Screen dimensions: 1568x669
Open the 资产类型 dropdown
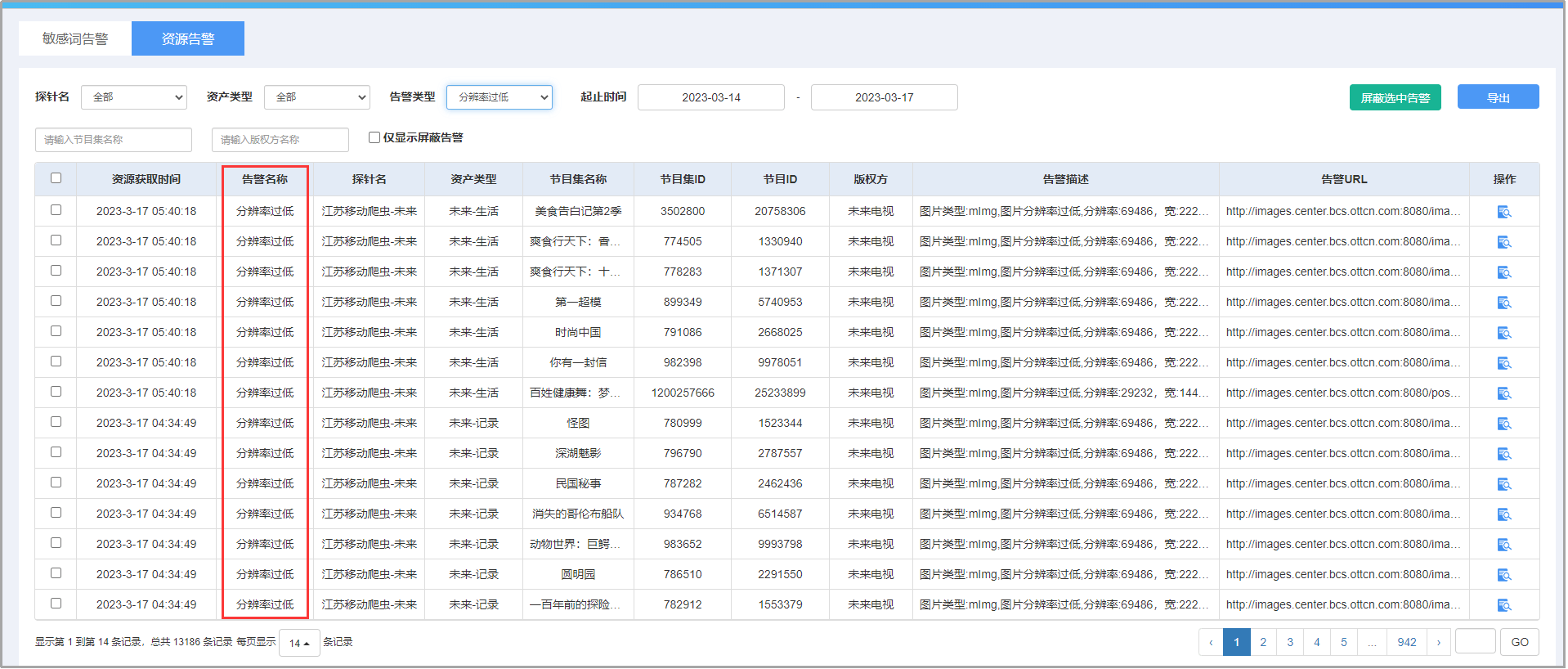317,97
